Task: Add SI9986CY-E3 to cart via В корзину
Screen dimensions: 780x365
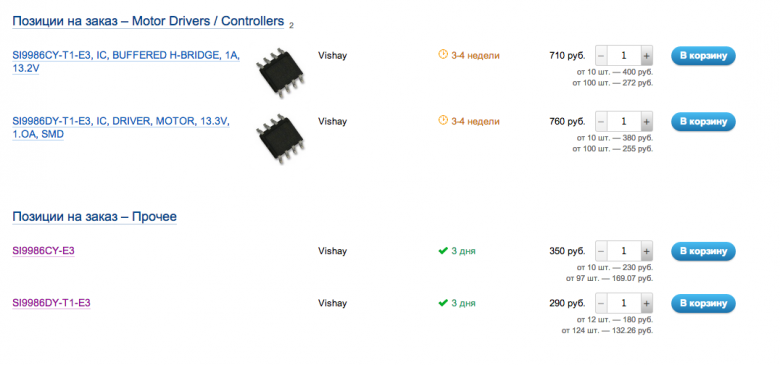Action: [x=703, y=251]
